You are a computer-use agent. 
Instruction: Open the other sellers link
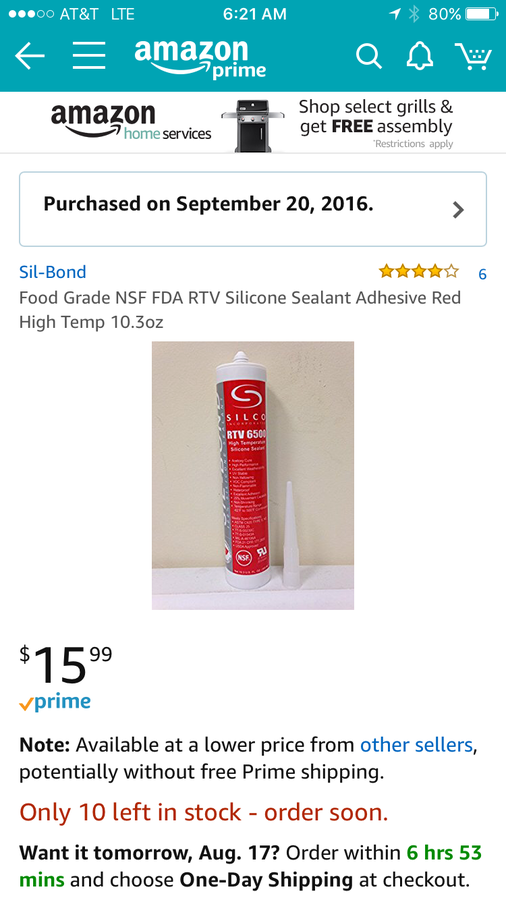[x=416, y=745]
